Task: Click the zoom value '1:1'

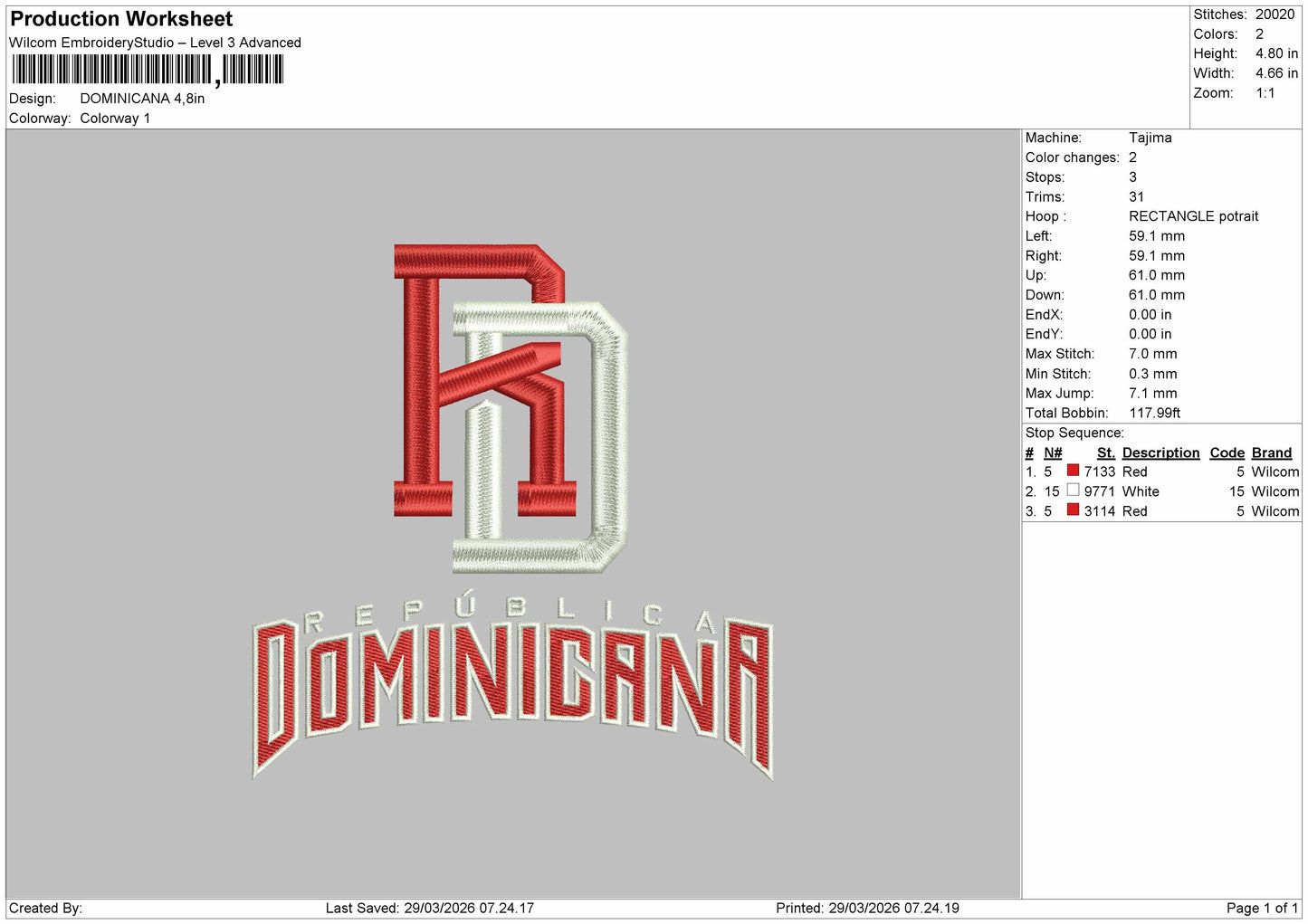Action: (x=1265, y=93)
